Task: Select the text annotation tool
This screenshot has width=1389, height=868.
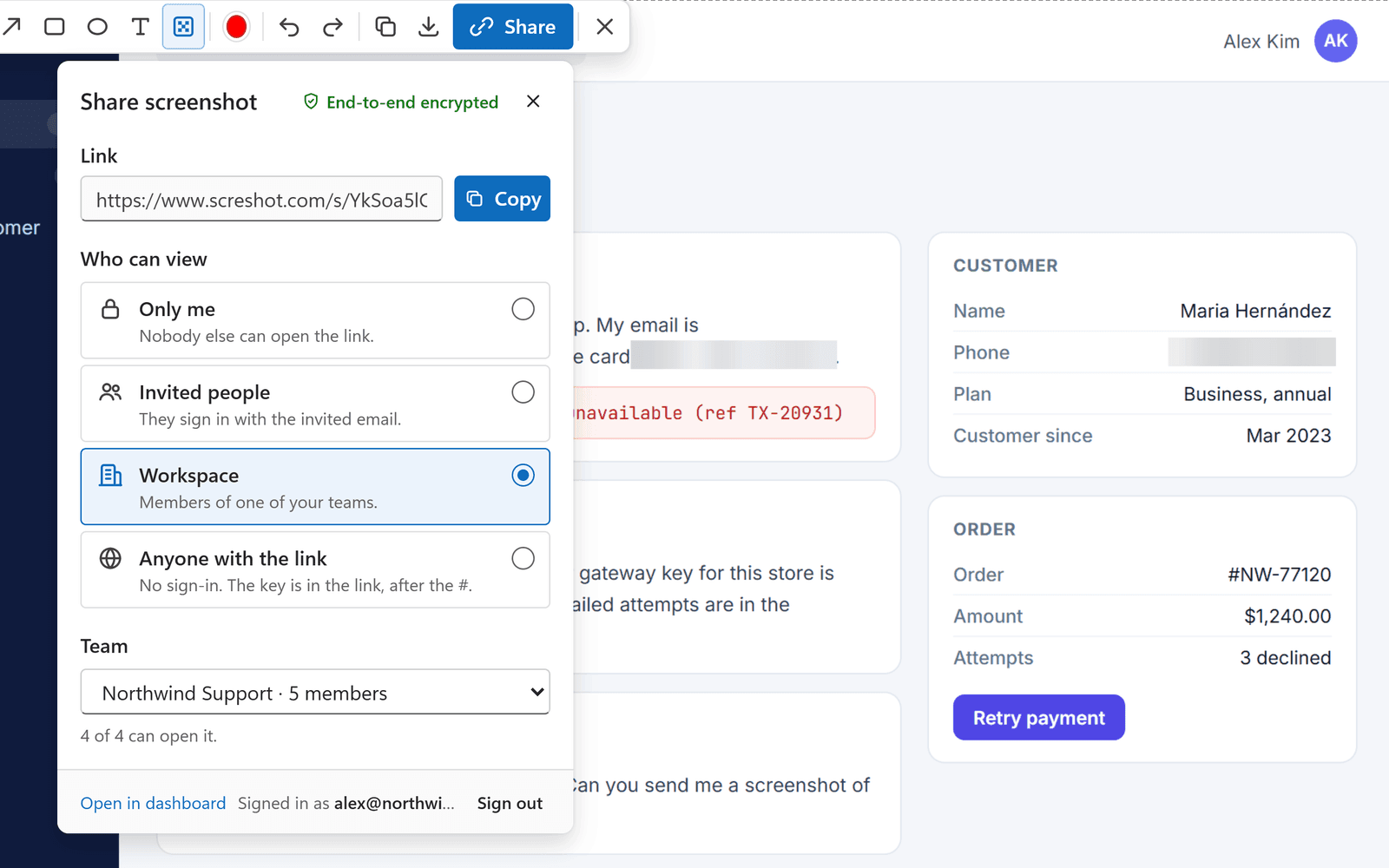Action: (140, 27)
